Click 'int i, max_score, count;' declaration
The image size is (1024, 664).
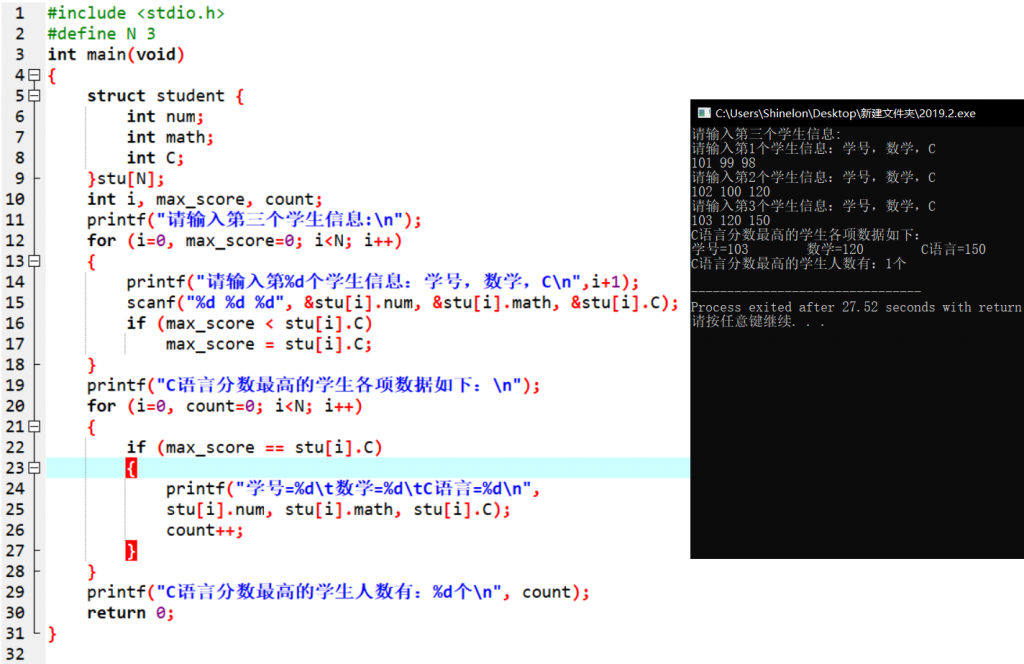point(205,199)
